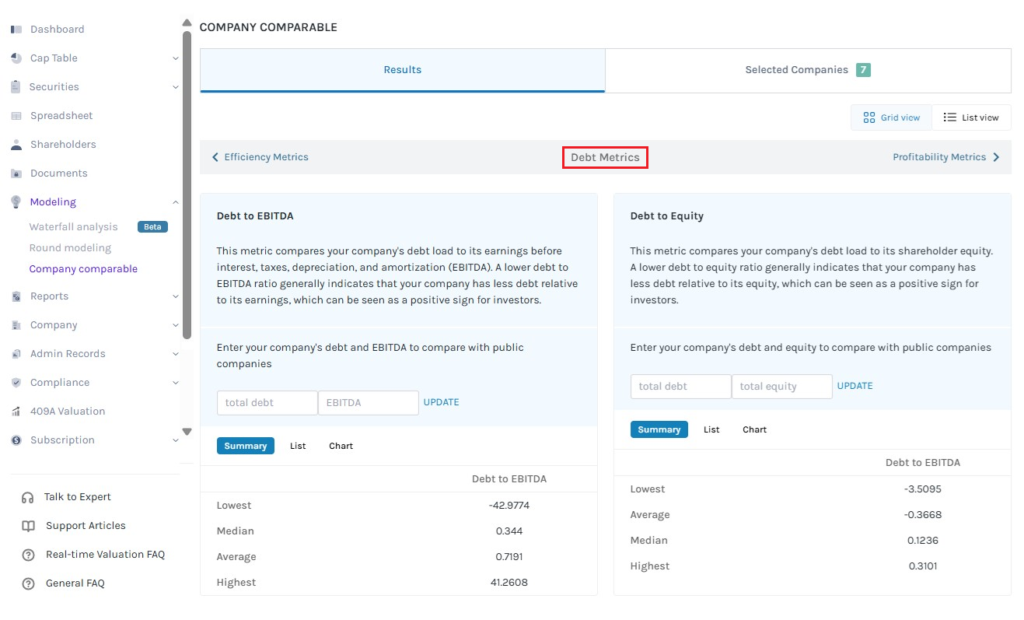Screen dimensions: 1024x620
Task: Select Chart tab under Debt to Equity
Action: (x=754, y=429)
